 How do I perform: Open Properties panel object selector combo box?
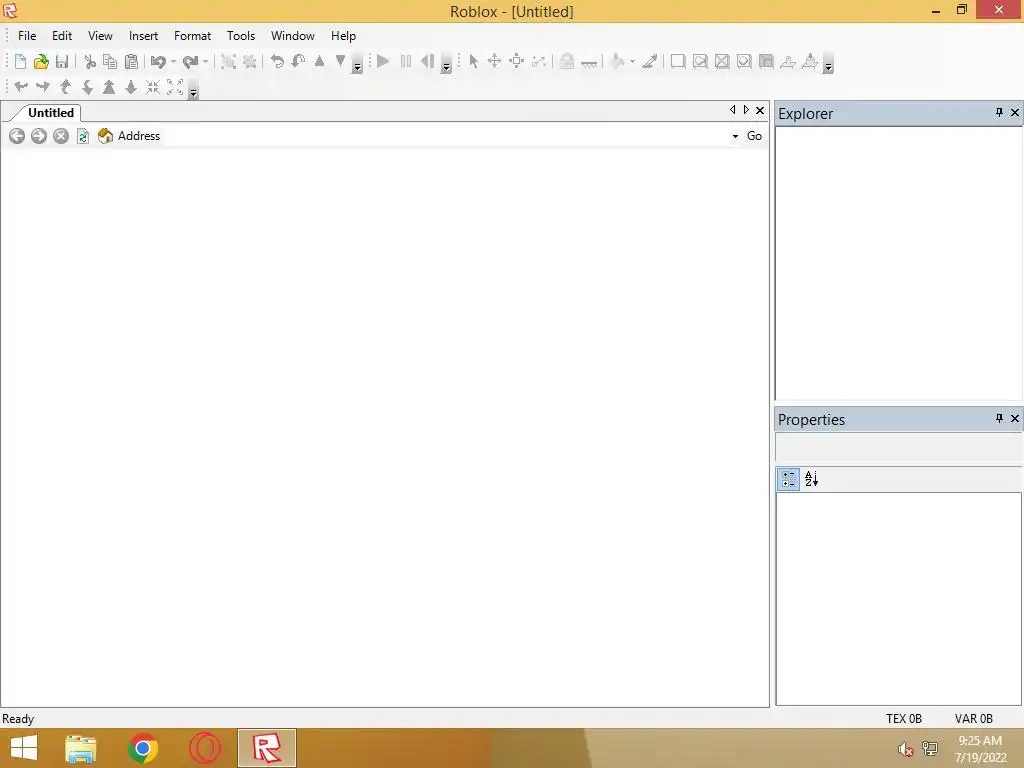pyautogui.click(x=899, y=448)
